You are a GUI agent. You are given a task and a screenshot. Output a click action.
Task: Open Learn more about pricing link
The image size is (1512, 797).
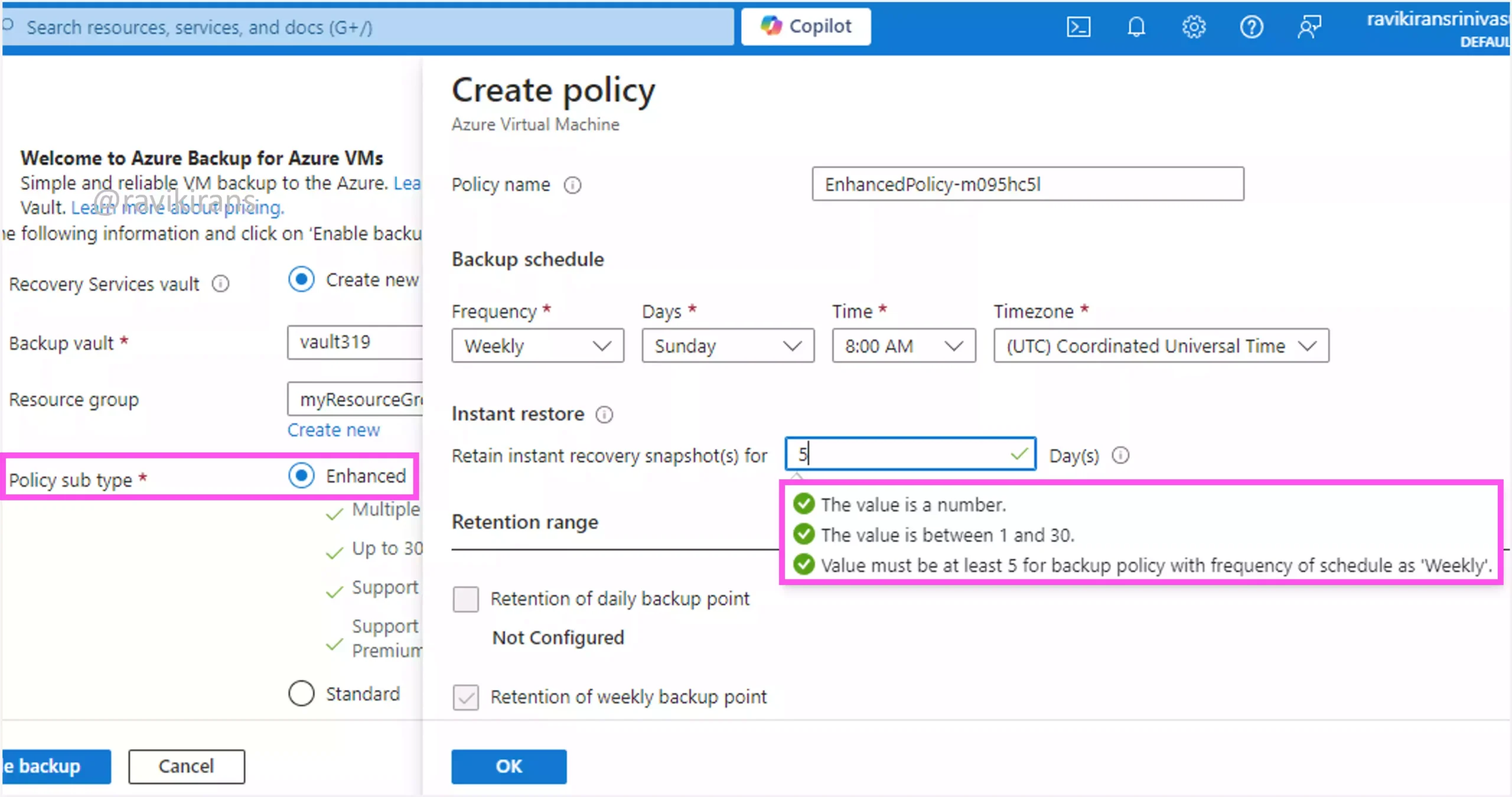(178, 208)
